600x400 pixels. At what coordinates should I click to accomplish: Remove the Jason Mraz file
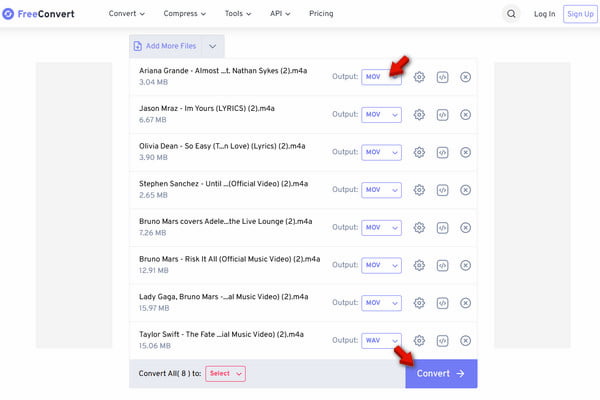[x=465, y=114]
